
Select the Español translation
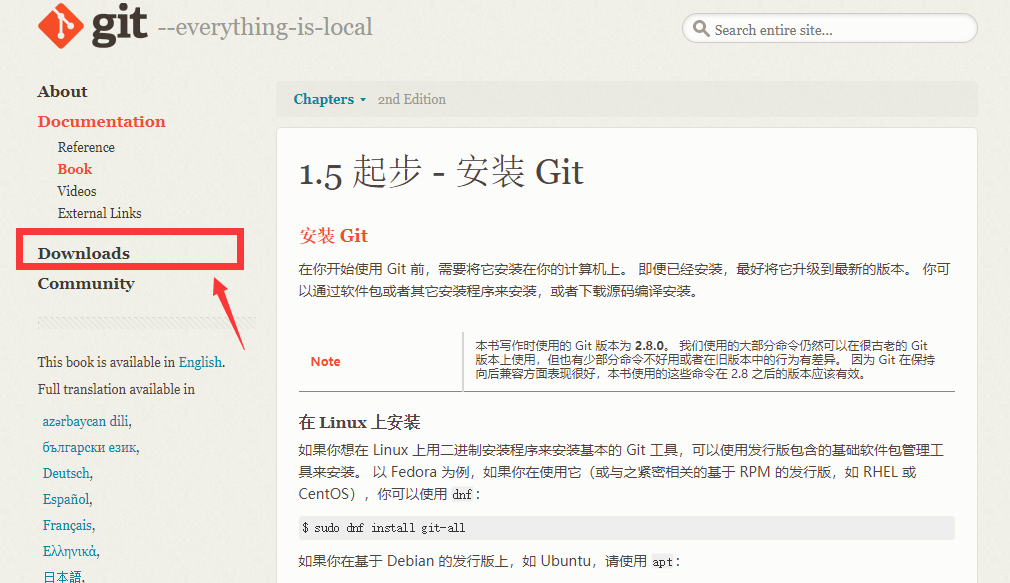tap(66, 499)
